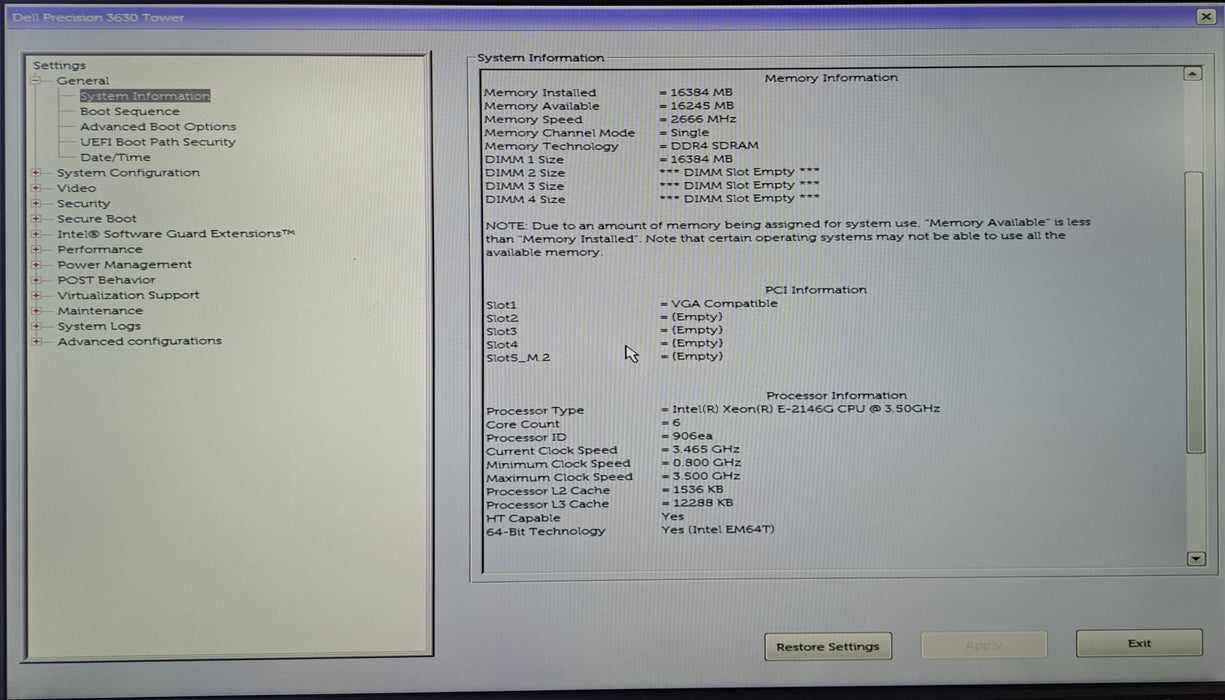Expand the Advanced configurations node
Viewport: 1225px width, 700px height.
(36, 341)
